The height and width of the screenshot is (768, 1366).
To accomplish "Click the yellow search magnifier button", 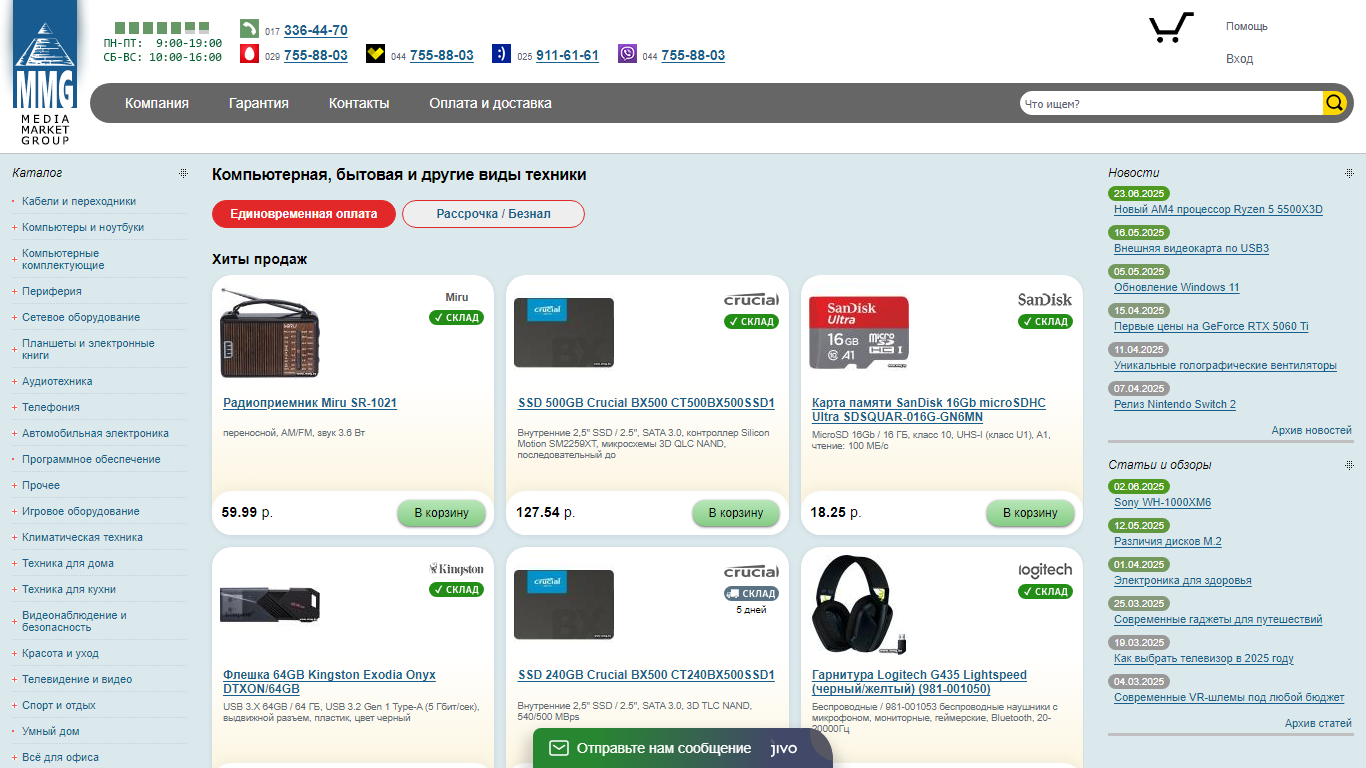I will [1335, 103].
